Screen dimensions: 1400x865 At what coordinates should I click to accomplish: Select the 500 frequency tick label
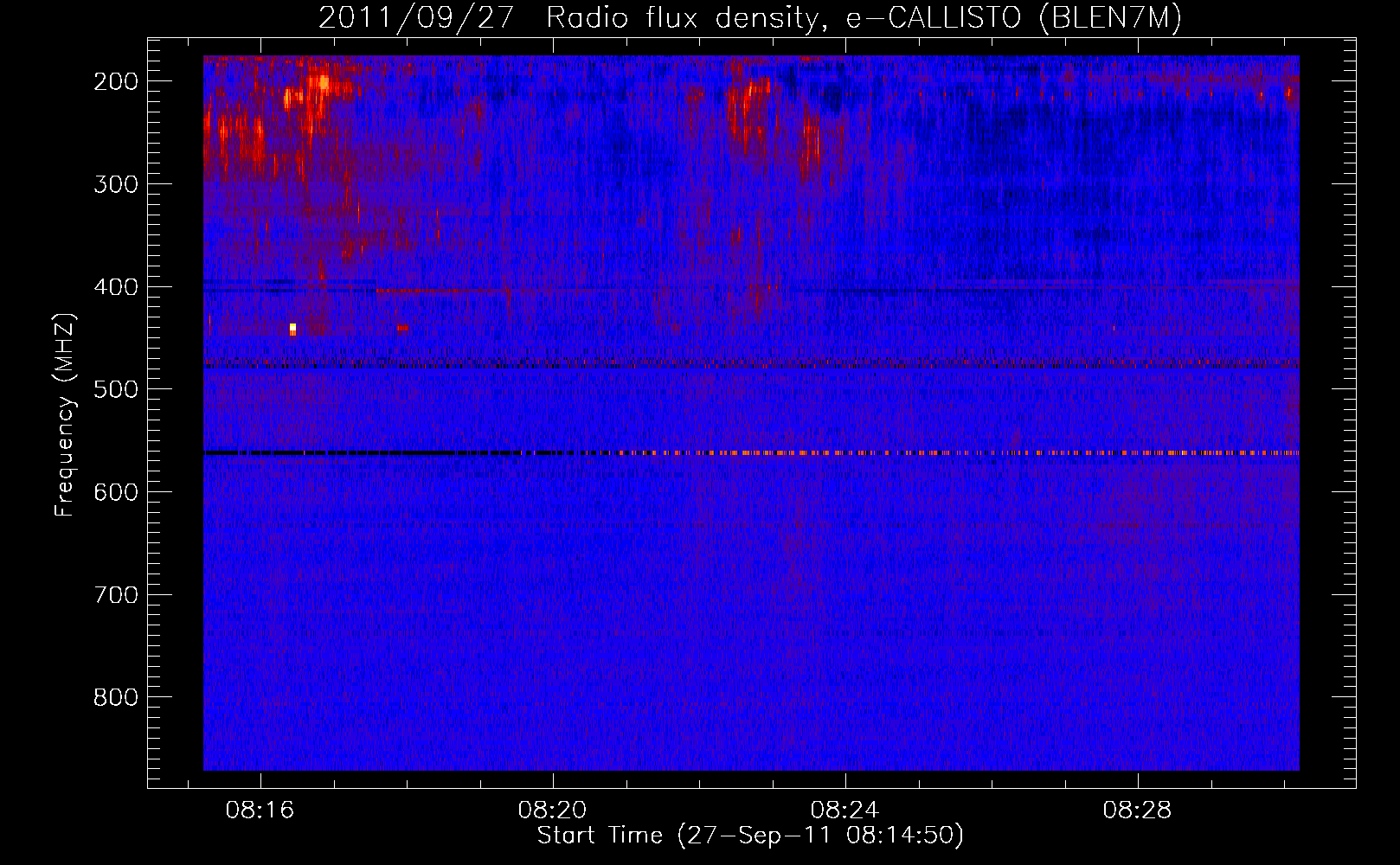116,389
